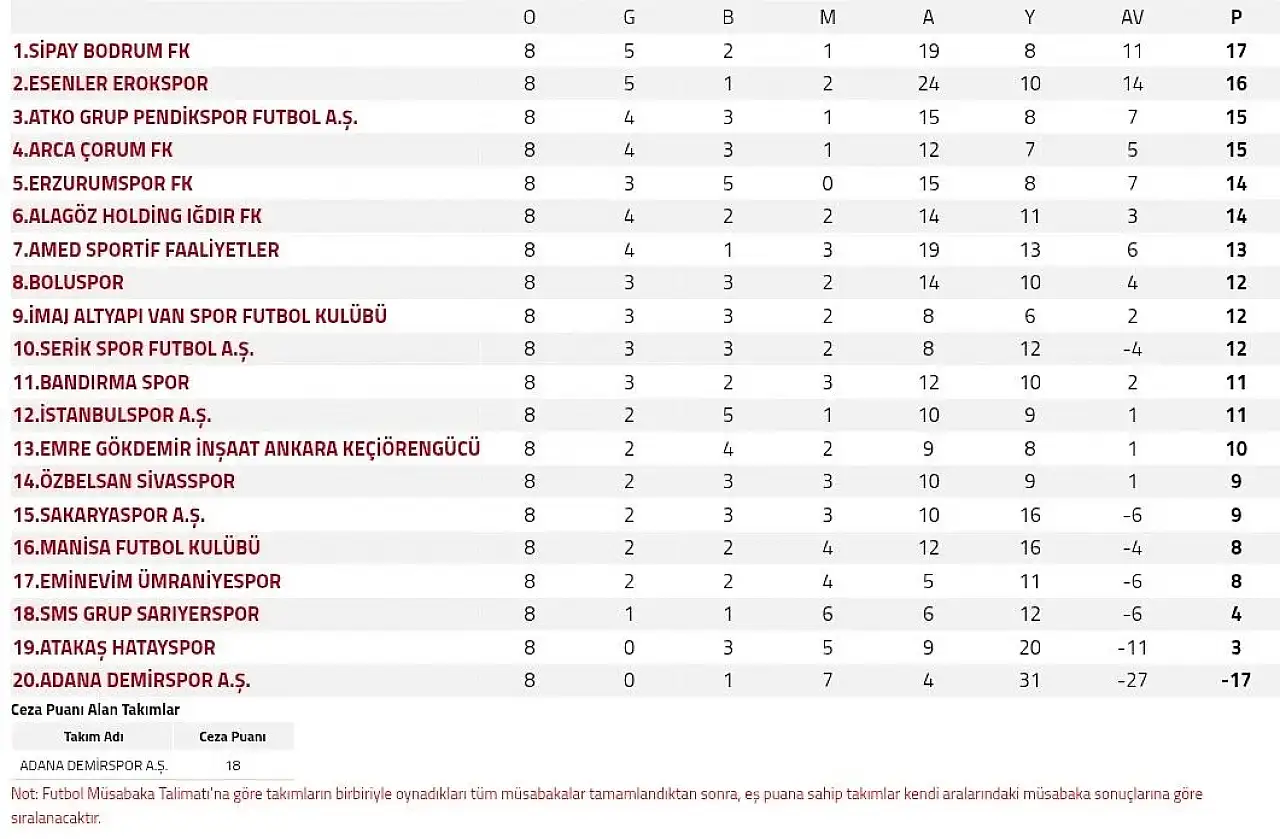Click the P points column header
The image size is (1280, 839).
click(1236, 17)
